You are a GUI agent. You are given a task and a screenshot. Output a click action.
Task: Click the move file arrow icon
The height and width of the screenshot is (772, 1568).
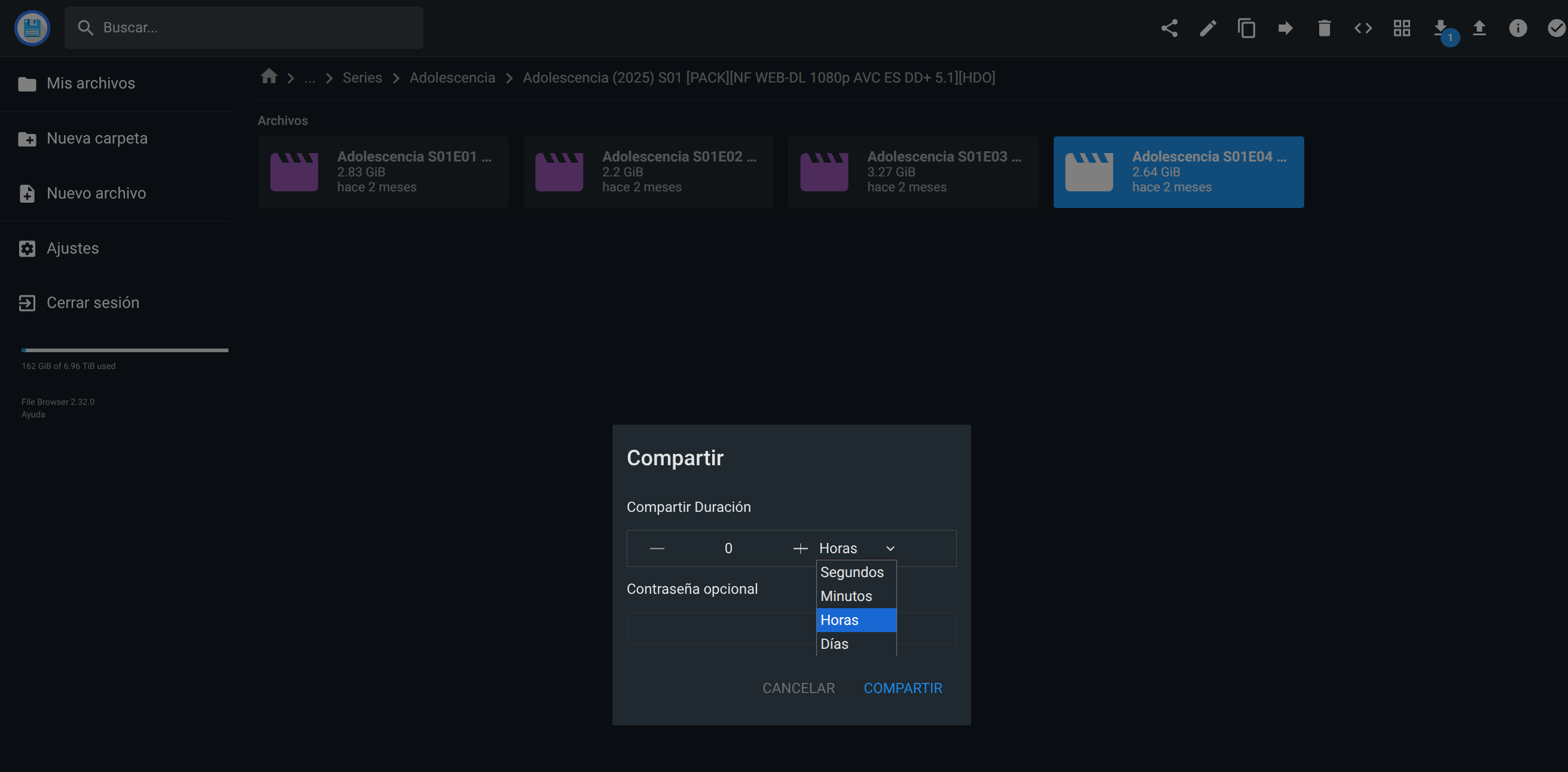(1285, 28)
